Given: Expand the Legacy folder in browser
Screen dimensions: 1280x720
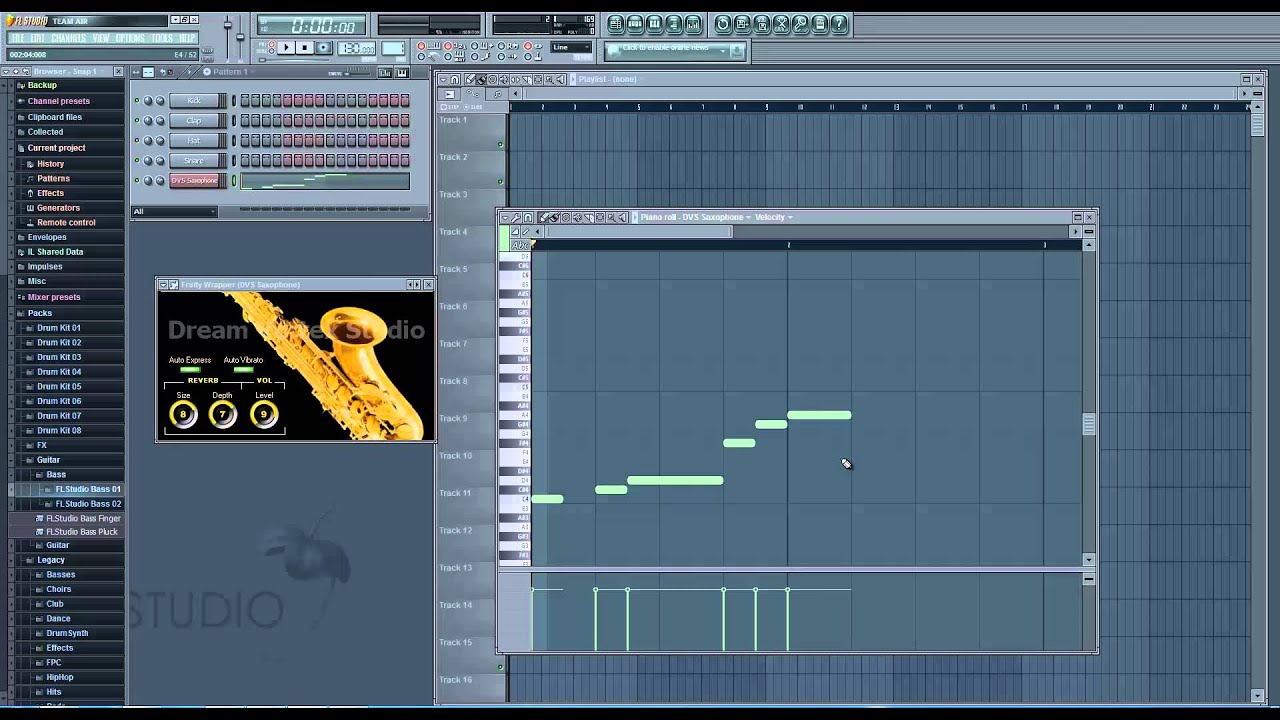Looking at the screenshot, I should 51,560.
